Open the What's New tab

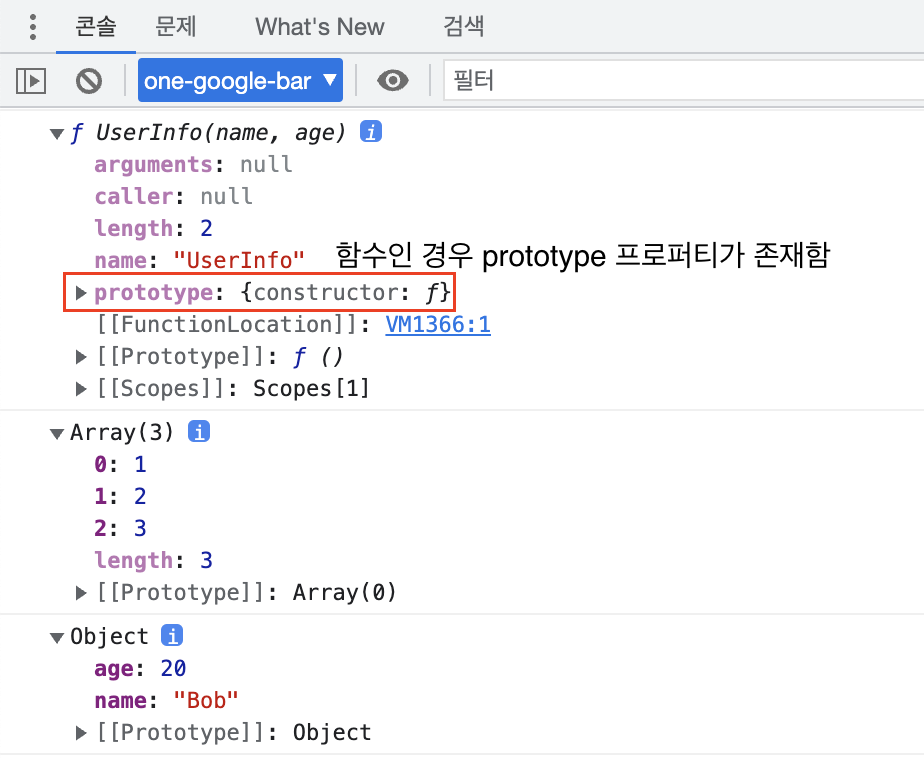click(319, 27)
